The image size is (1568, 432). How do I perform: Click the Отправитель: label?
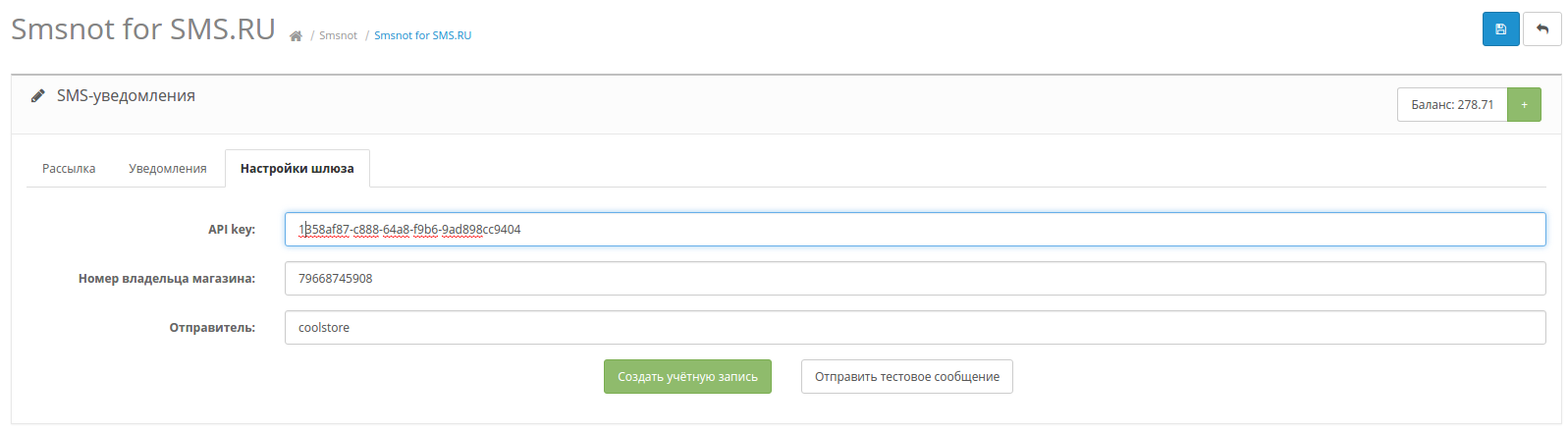(212, 328)
